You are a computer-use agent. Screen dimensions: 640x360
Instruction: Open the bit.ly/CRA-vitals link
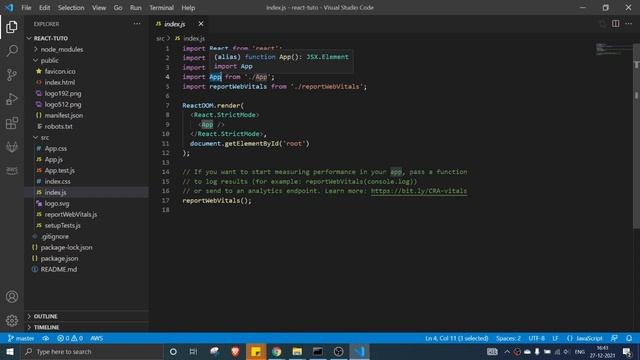(419, 191)
